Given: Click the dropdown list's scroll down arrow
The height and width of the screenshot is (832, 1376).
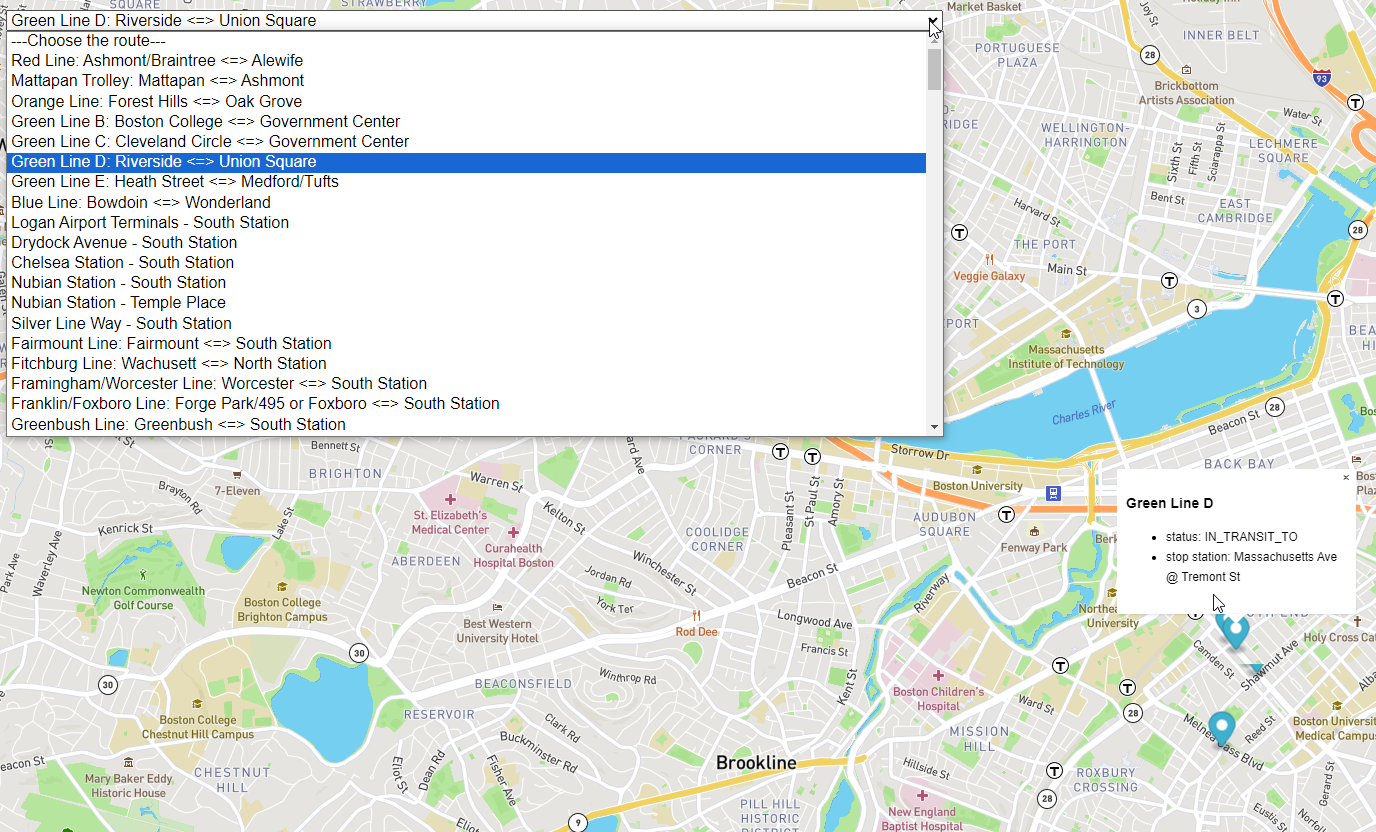Looking at the screenshot, I should 934,427.
